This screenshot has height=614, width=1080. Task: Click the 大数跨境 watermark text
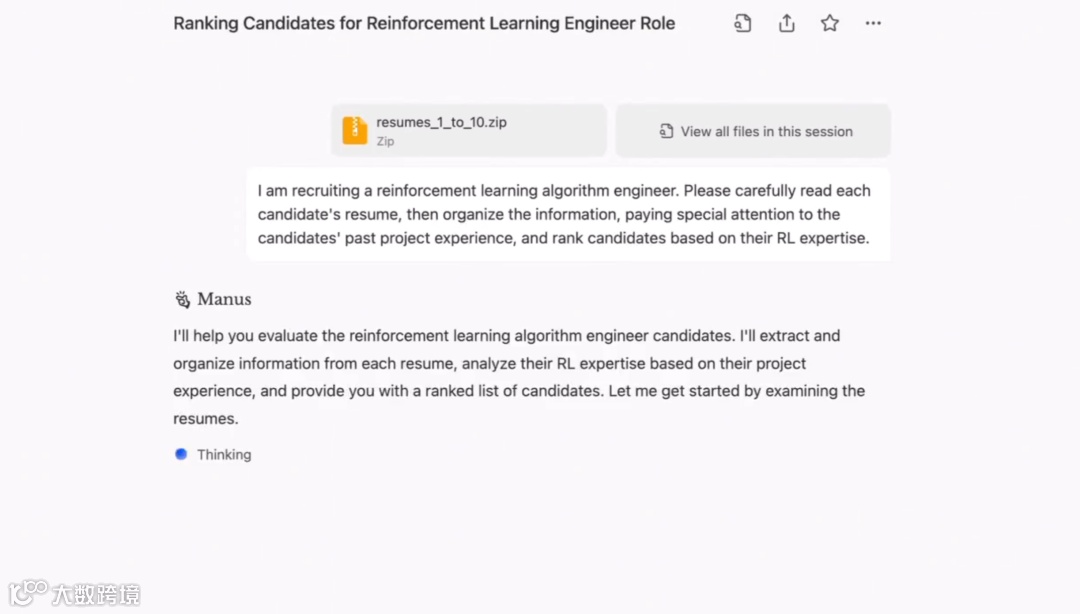(x=96, y=593)
